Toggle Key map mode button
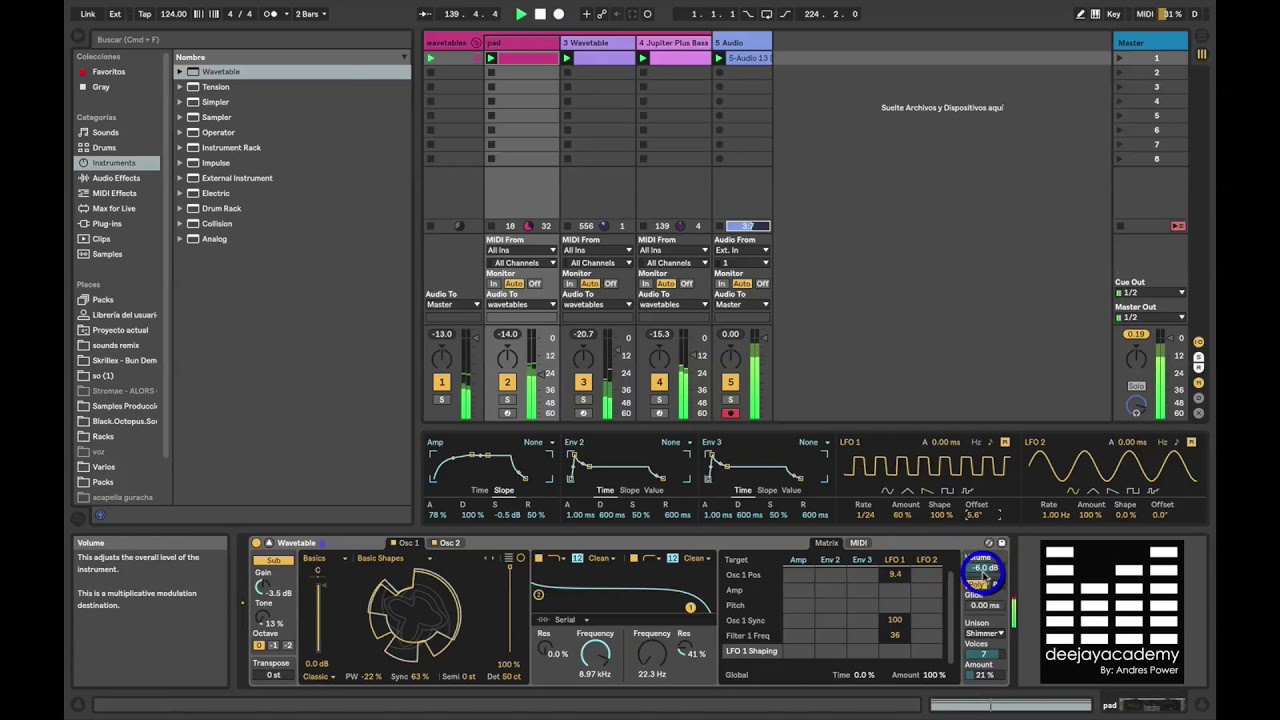Screen dimensions: 1280x720 [x=1113, y=14]
